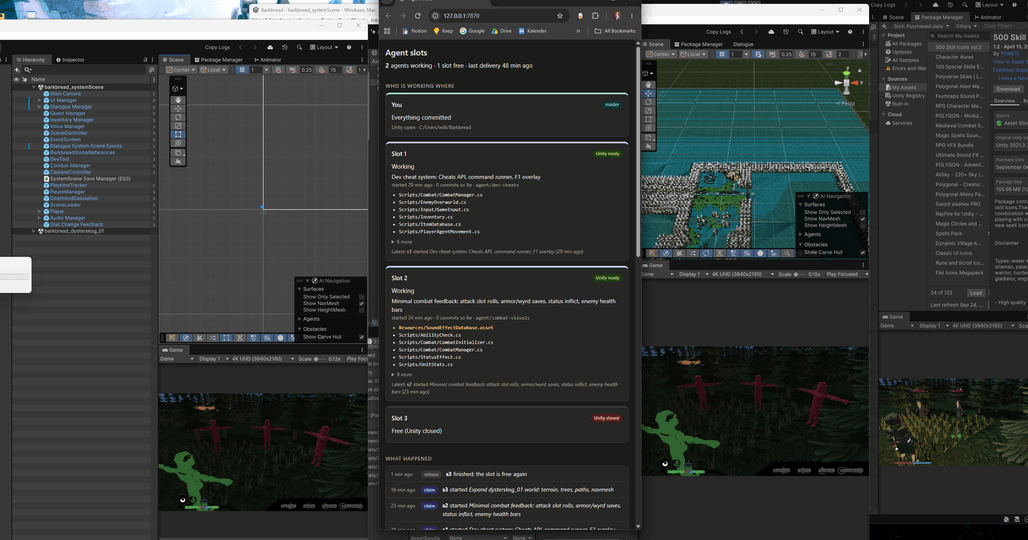This screenshot has height=540, width=1028.
Task: Switch to the Inspector tab
Action: click(70, 60)
